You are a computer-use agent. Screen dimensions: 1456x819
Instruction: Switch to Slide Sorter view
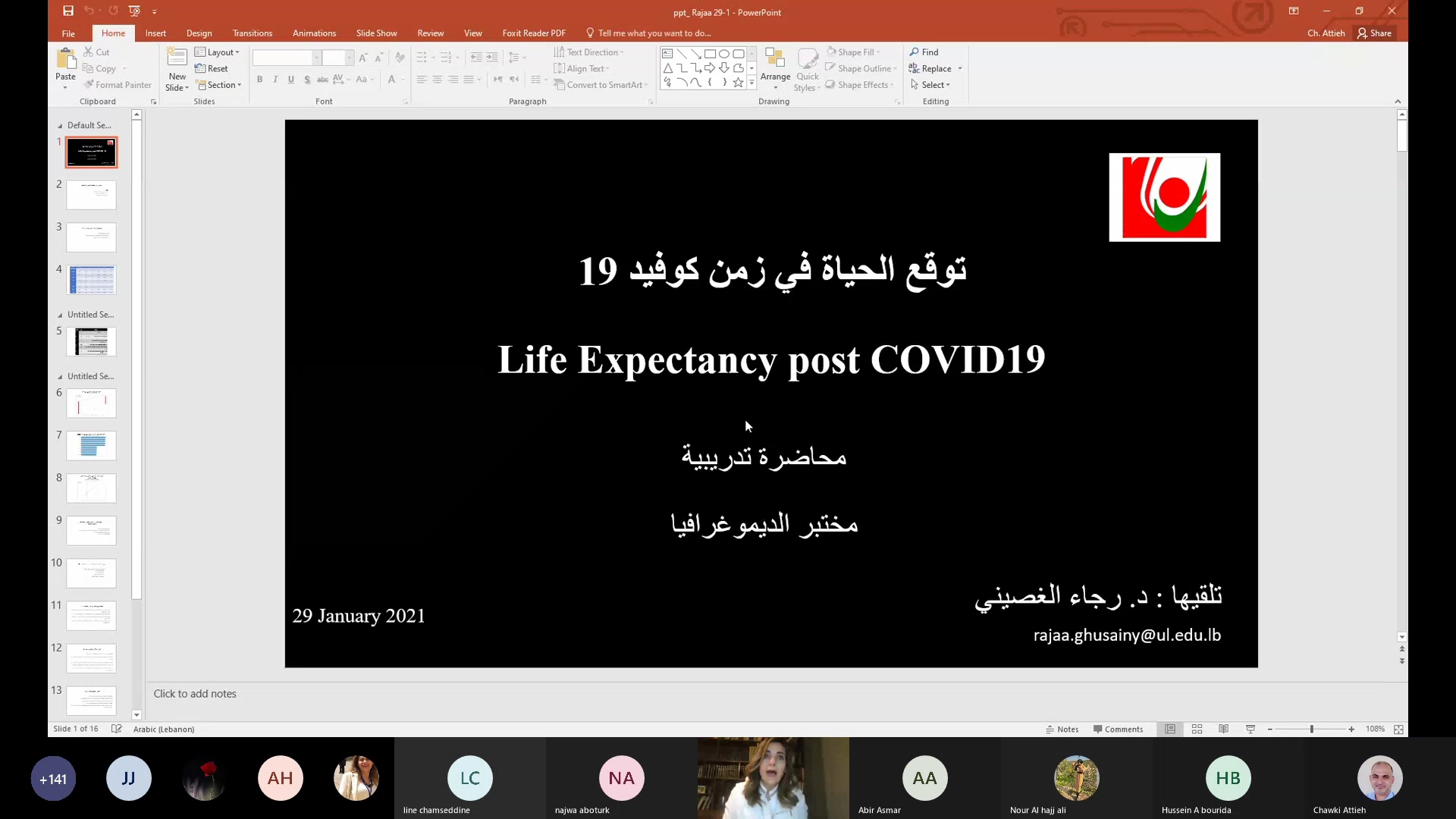[x=1197, y=729]
